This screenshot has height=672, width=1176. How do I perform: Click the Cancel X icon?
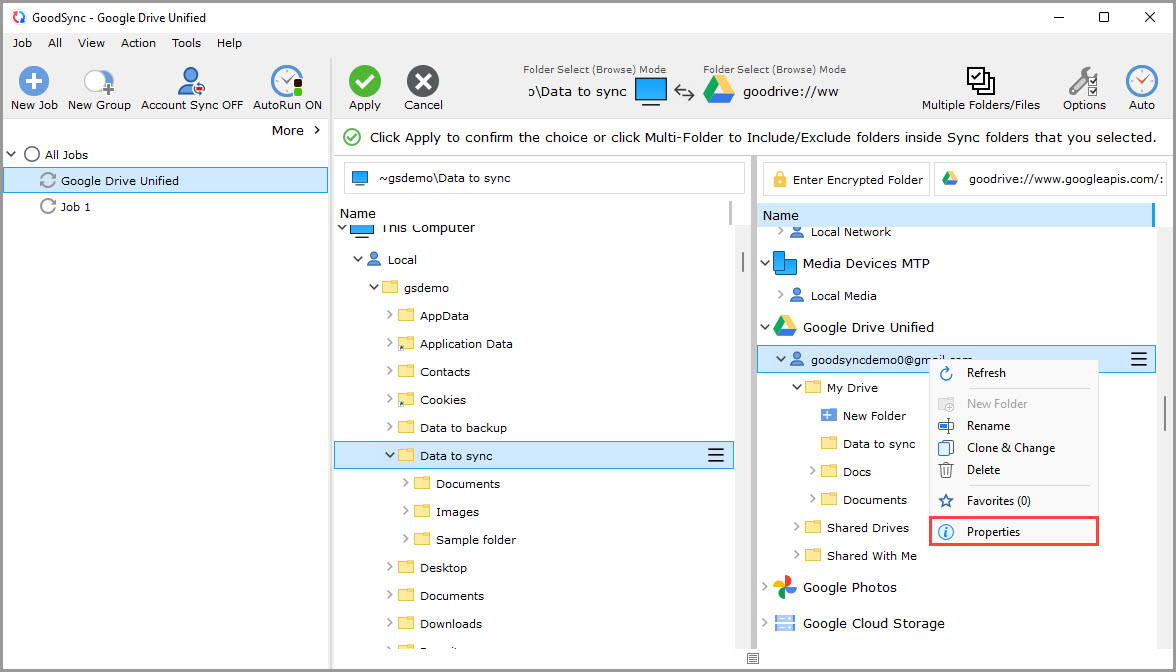[x=423, y=81]
